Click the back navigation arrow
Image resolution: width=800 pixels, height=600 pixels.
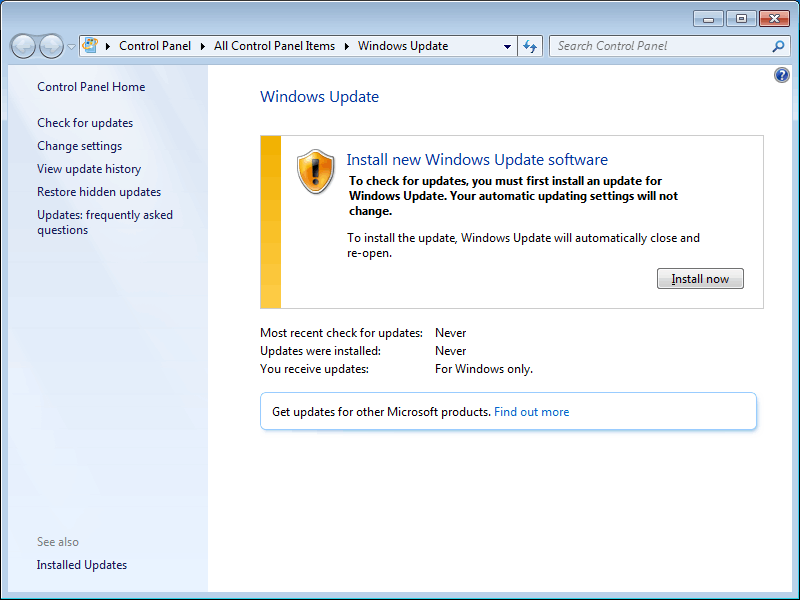(x=22, y=46)
